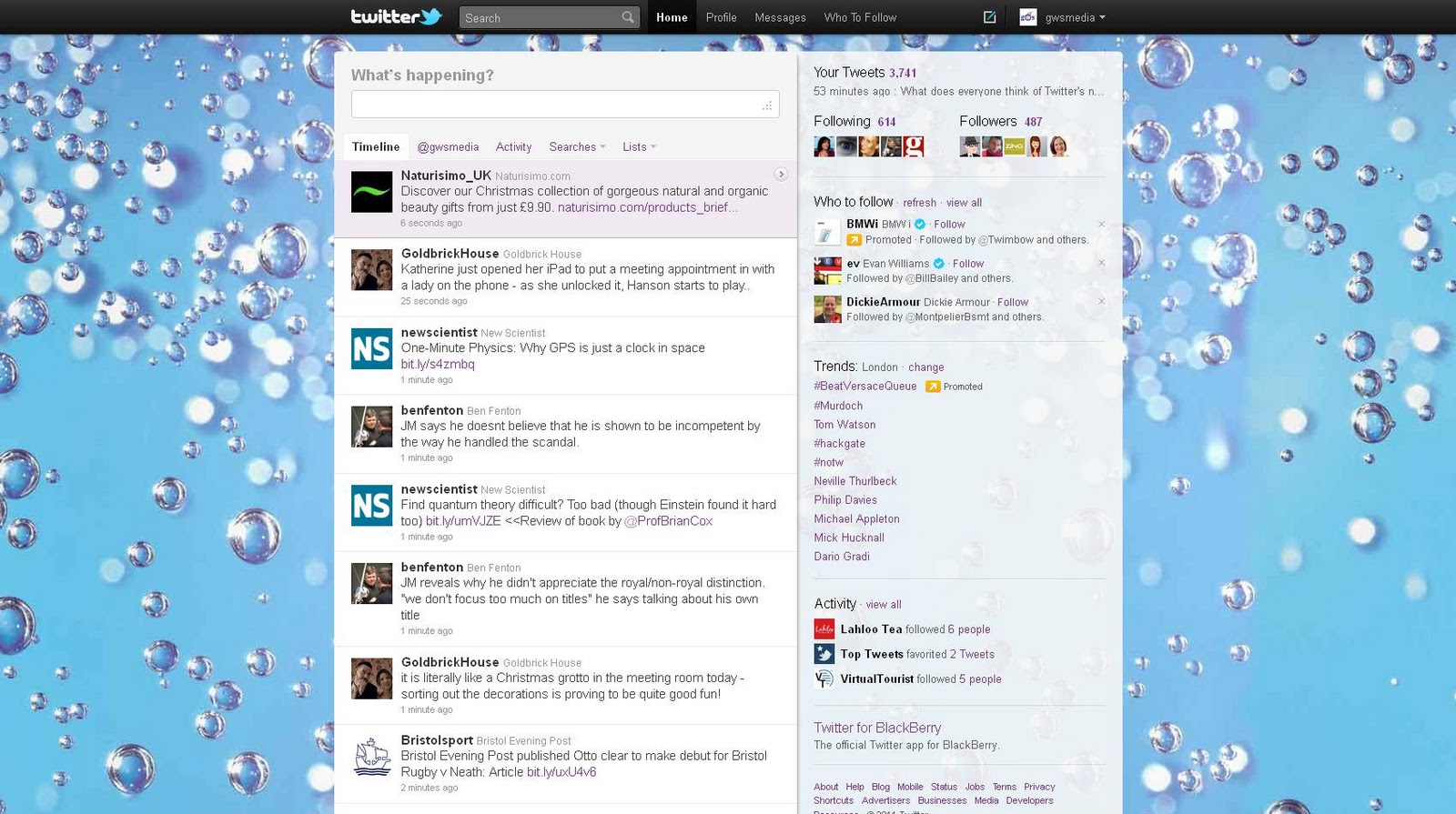Open Your Tweets count 3,741

click(903, 73)
